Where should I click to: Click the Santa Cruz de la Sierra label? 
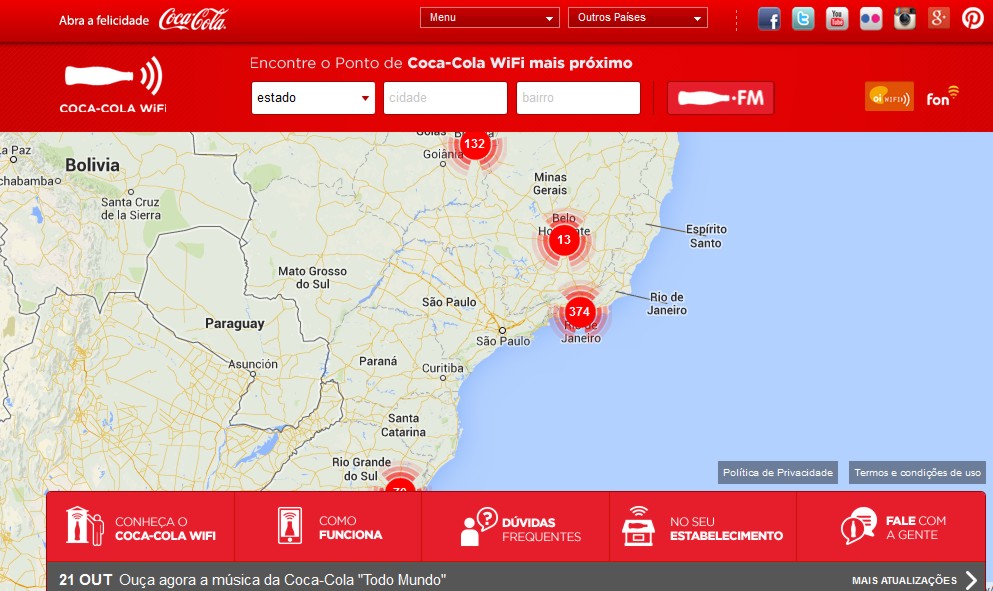click(x=130, y=208)
